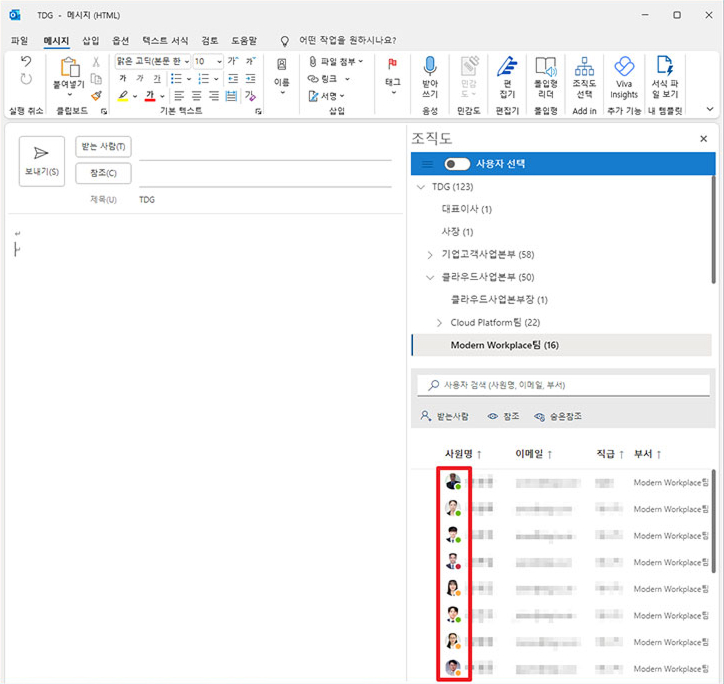Open font color dropdown arrow
Image resolution: width=724 pixels, height=684 pixels.
[162, 97]
